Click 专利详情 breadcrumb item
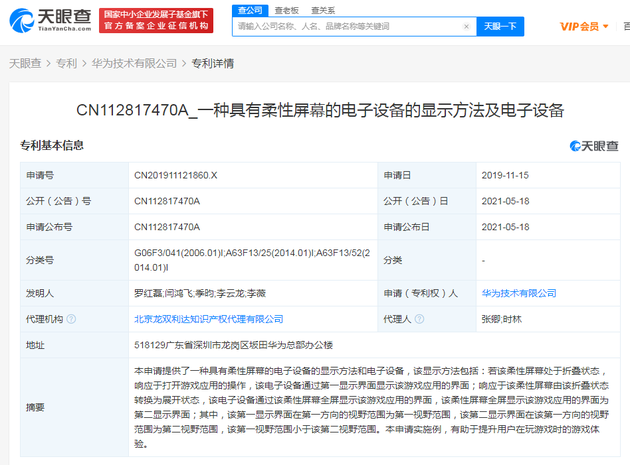 click(212, 63)
